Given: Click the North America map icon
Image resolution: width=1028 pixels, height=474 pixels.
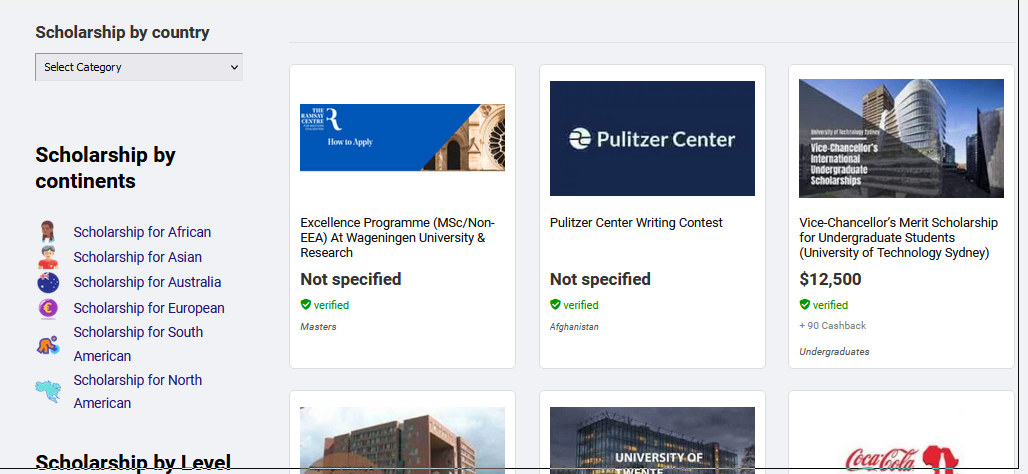Looking at the screenshot, I should click(x=48, y=391).
